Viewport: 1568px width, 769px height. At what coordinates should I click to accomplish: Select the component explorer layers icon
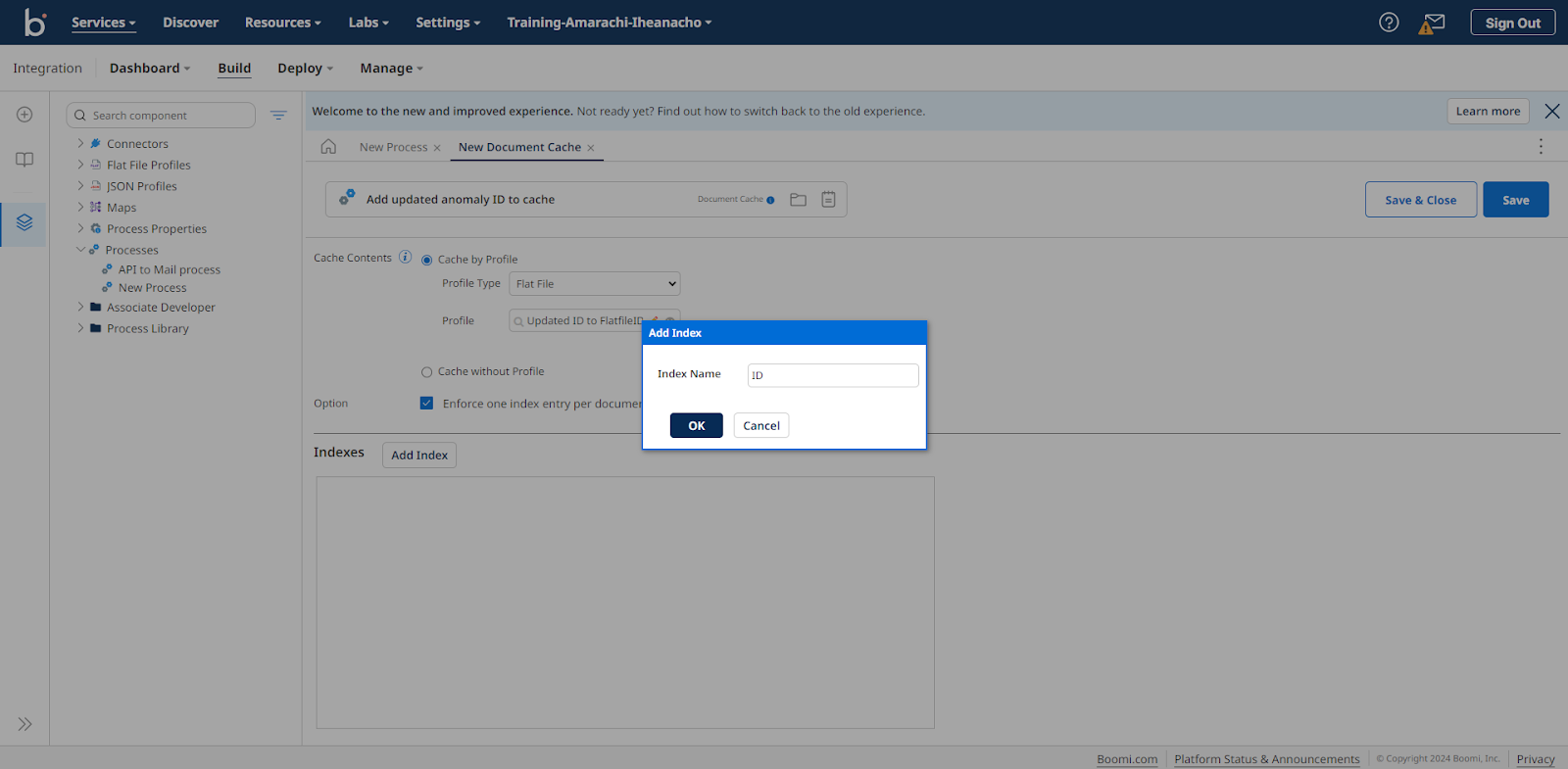coord(24,223)
